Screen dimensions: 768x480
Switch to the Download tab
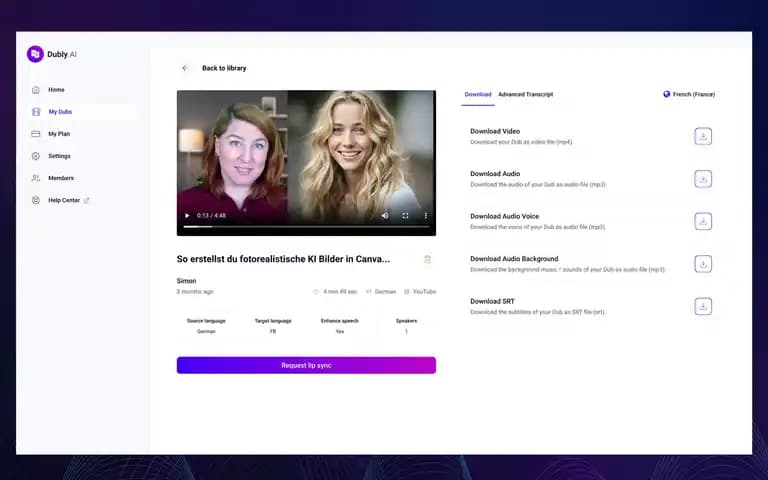tap(478, 95)
